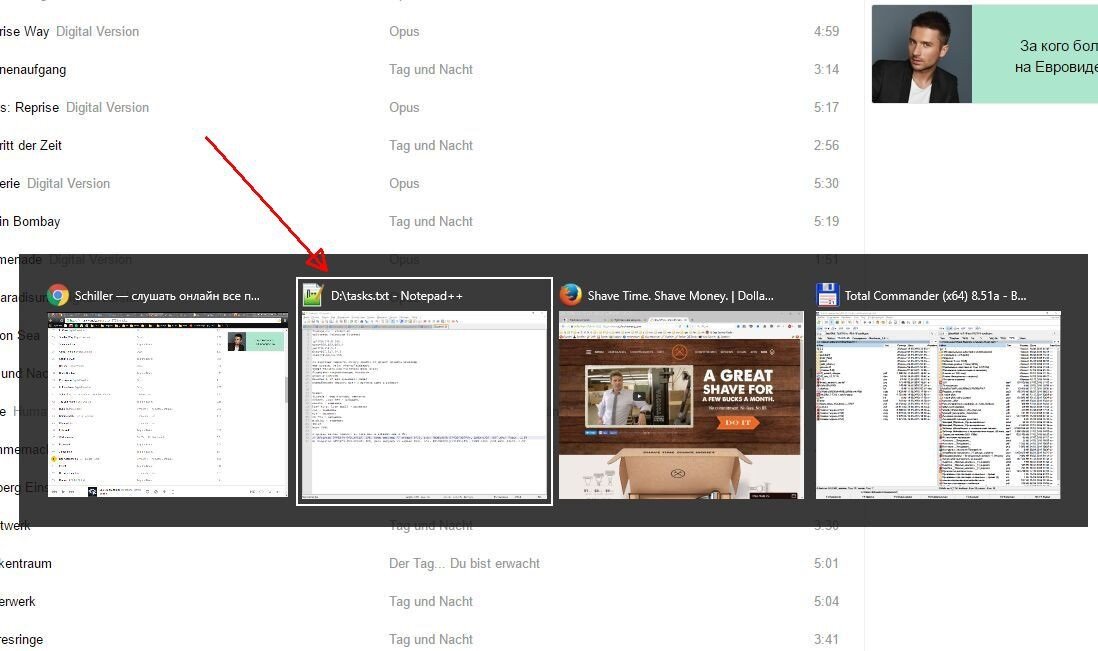Open Tag und Nacht album link on the 2:56 track

pos(431,146)
